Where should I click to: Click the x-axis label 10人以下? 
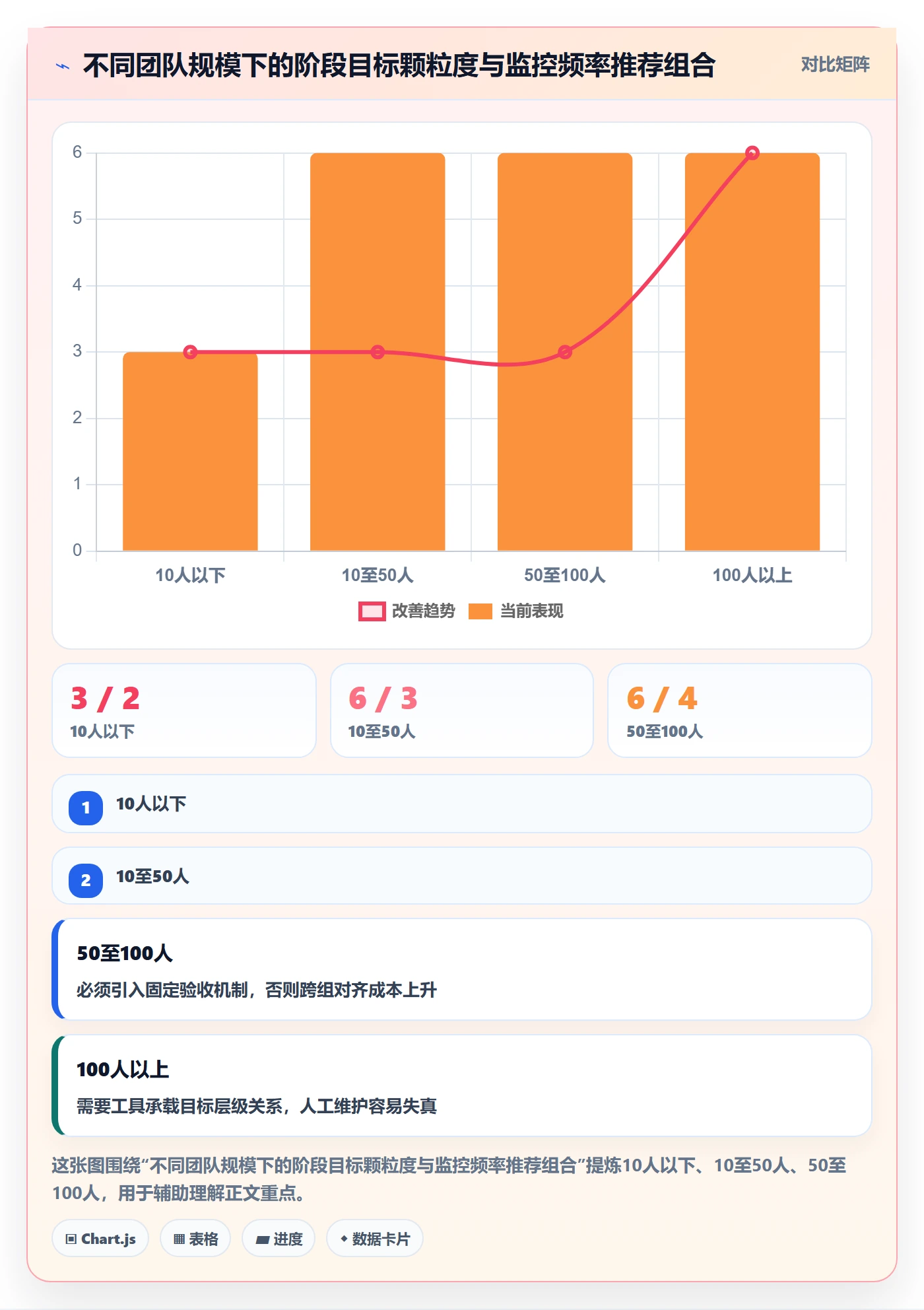click(x=190, y=575)
